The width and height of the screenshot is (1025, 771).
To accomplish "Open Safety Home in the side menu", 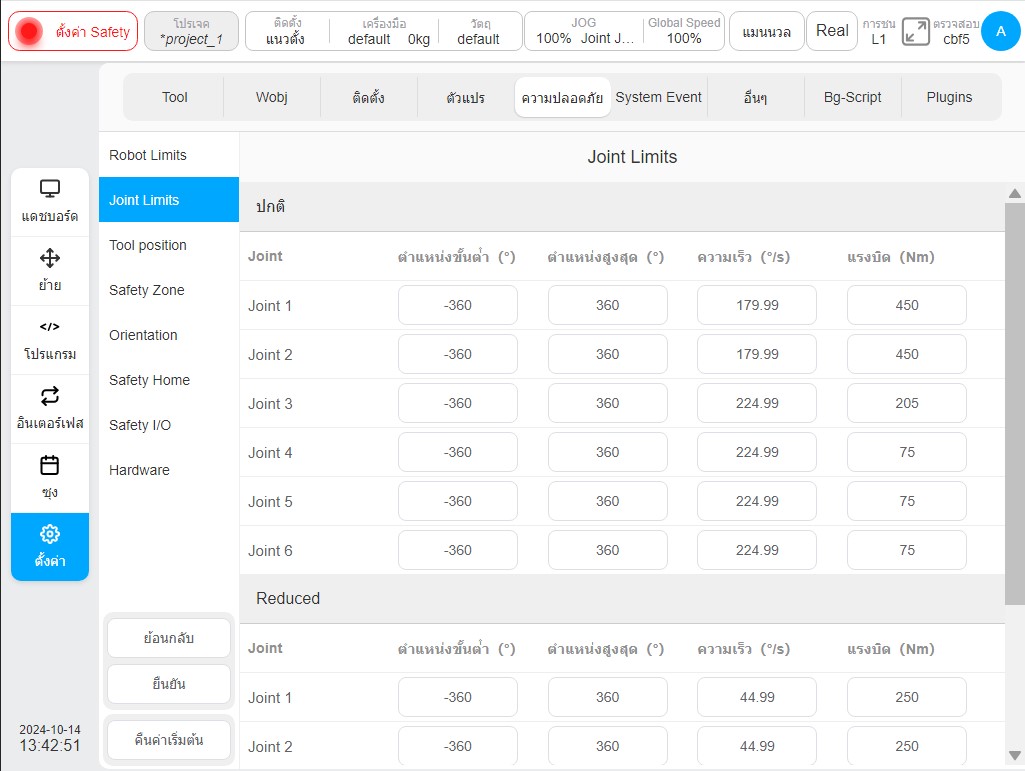I will (x=169, y=380).
